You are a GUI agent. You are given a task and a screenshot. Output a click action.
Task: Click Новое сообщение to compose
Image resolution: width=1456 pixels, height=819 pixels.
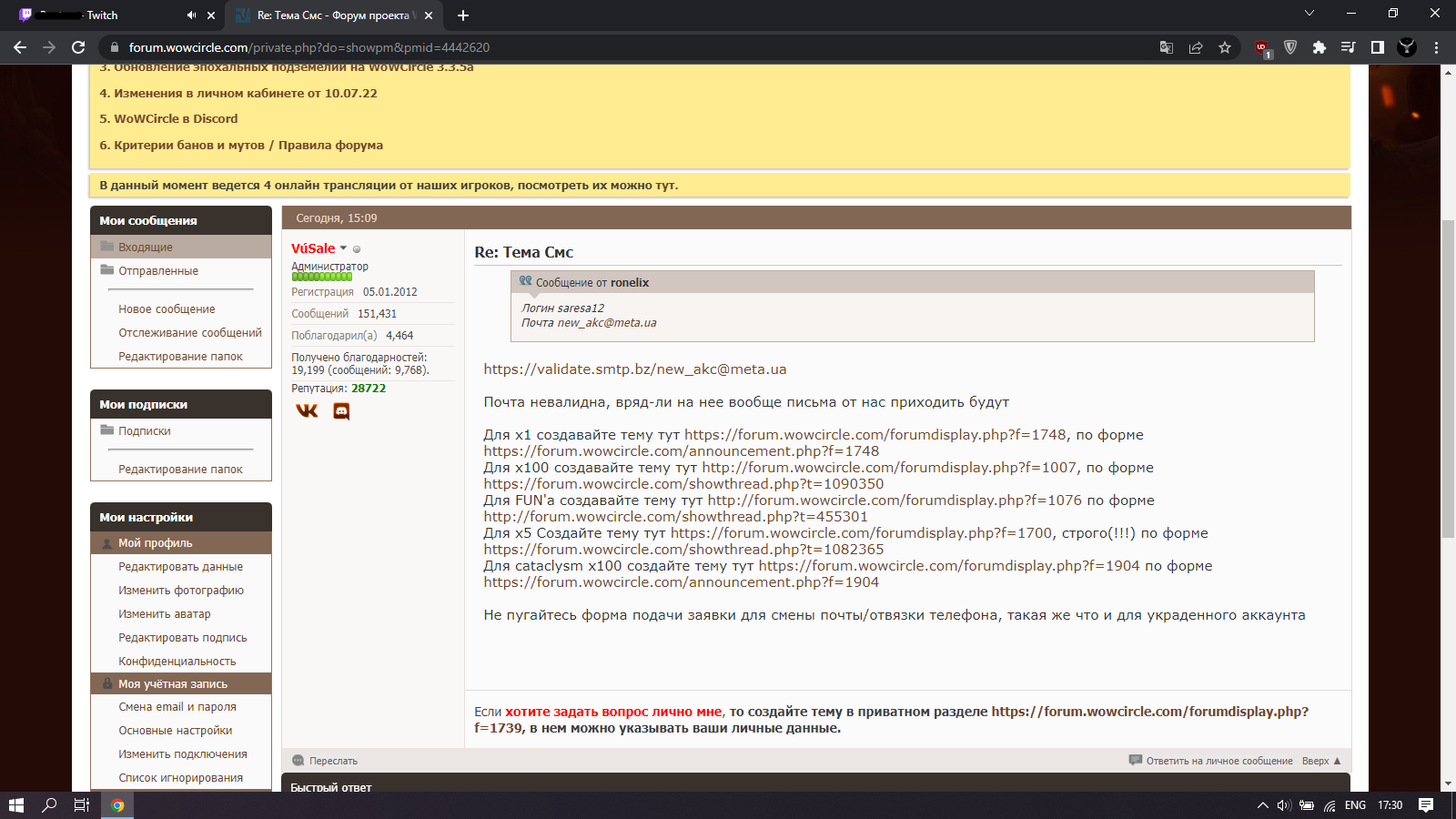(167, 309)
